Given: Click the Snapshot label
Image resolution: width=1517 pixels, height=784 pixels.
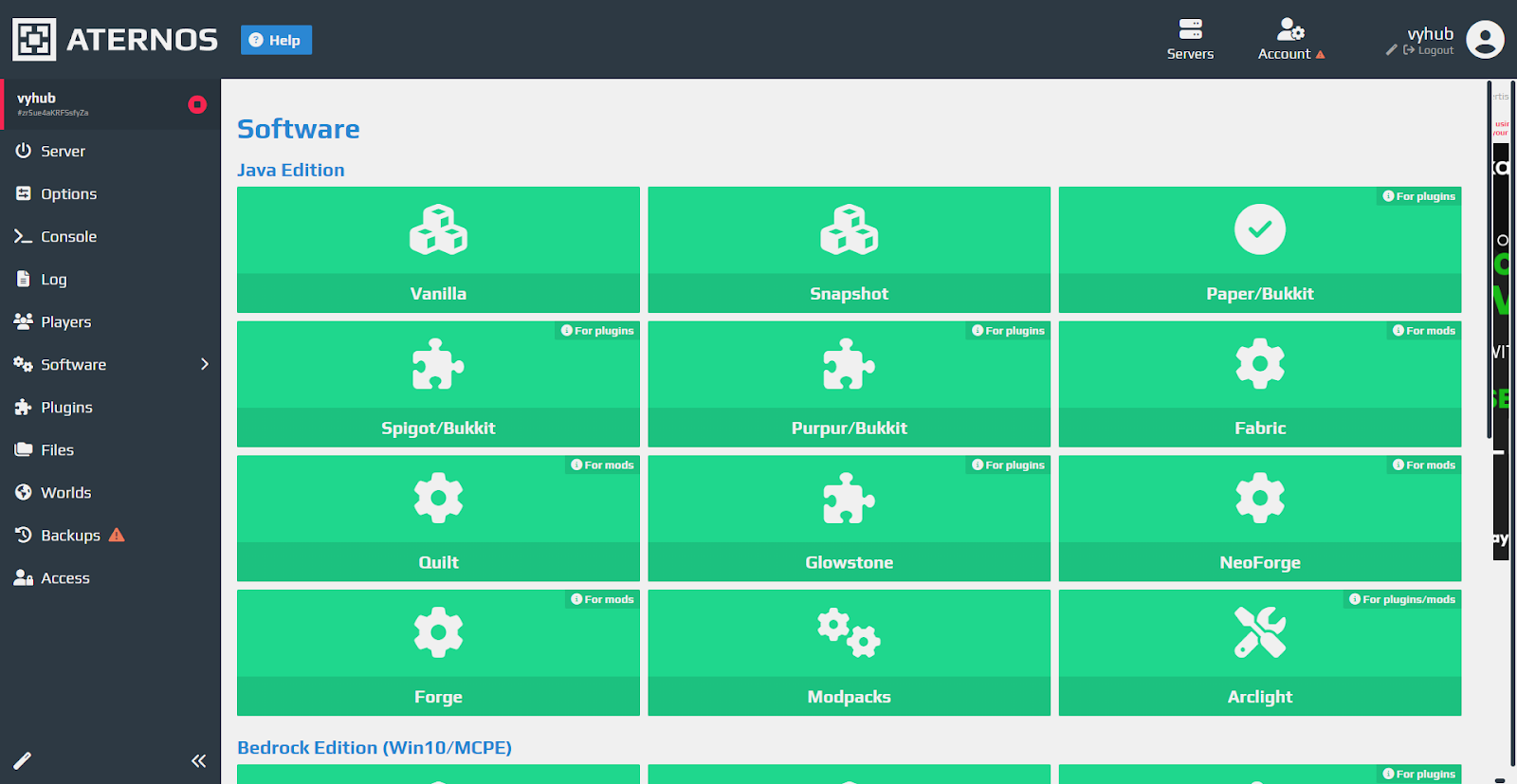Looking at the screenshot, I should coord(850,294).
